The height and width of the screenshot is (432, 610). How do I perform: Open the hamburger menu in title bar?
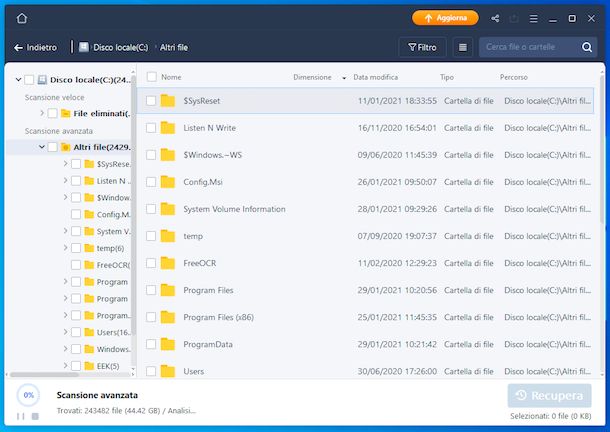point(534,18)
